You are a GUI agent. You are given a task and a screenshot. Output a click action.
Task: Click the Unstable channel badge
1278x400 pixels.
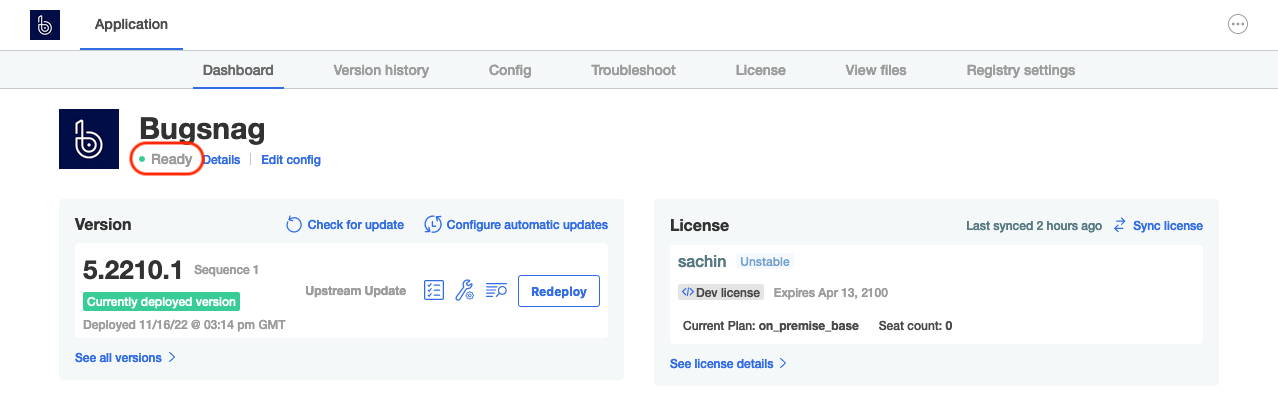[765, 261]
